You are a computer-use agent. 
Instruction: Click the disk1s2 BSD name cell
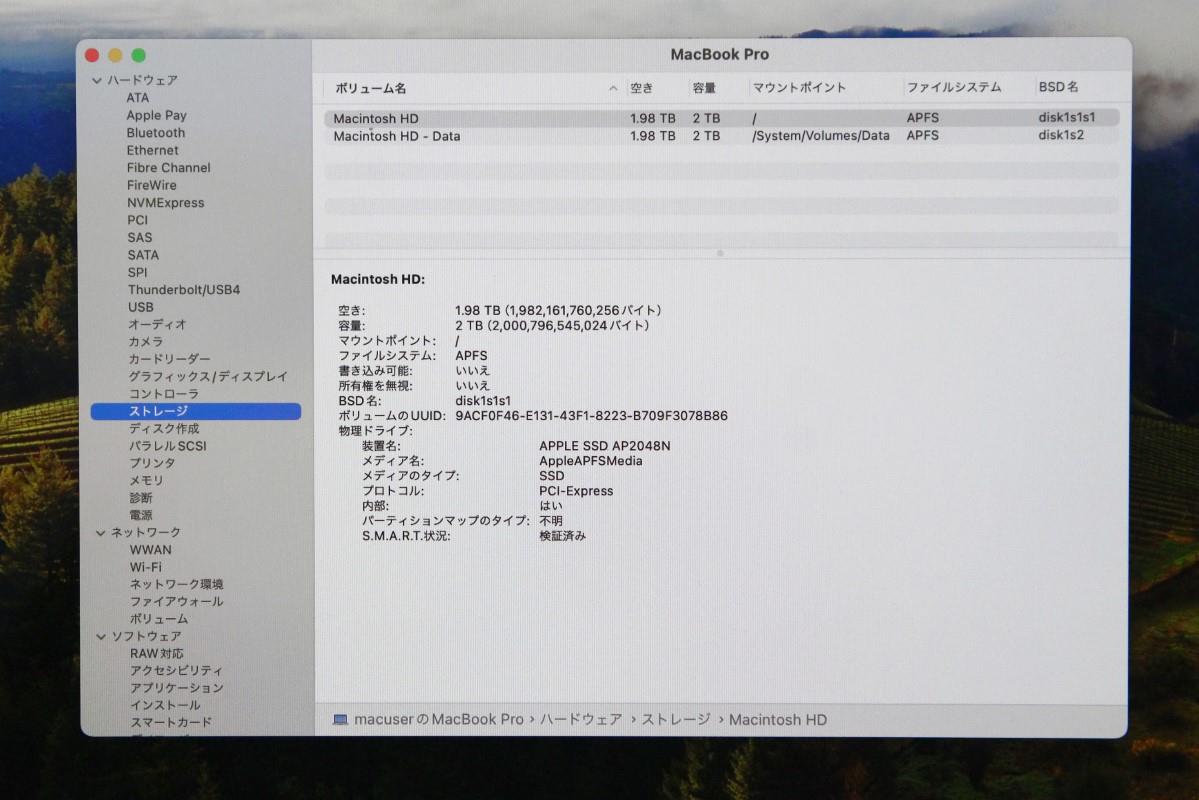point(1061,135)
